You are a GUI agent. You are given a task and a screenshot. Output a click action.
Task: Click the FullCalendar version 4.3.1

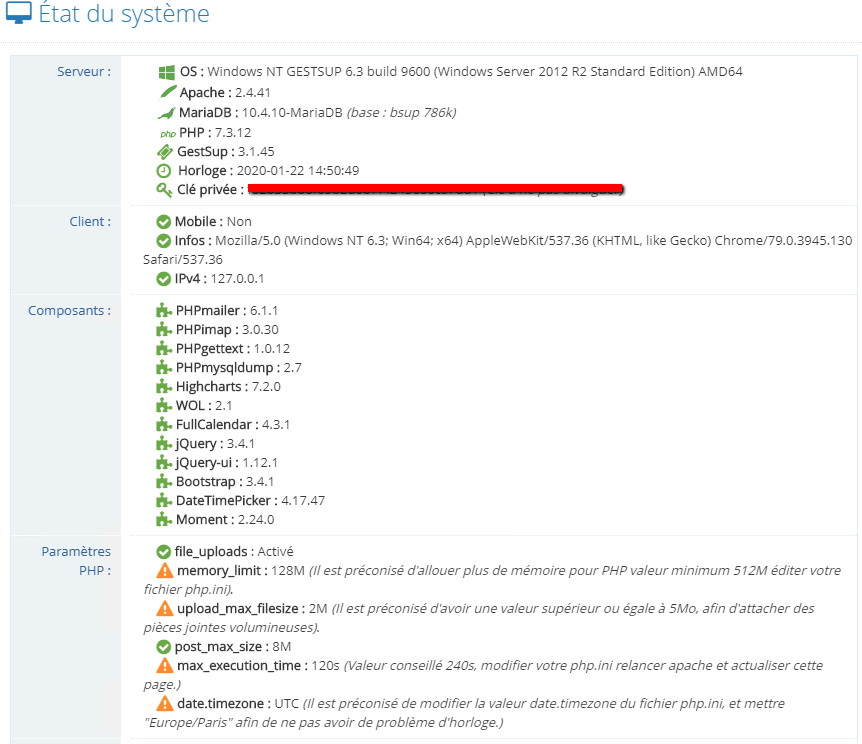pos(276,425)
